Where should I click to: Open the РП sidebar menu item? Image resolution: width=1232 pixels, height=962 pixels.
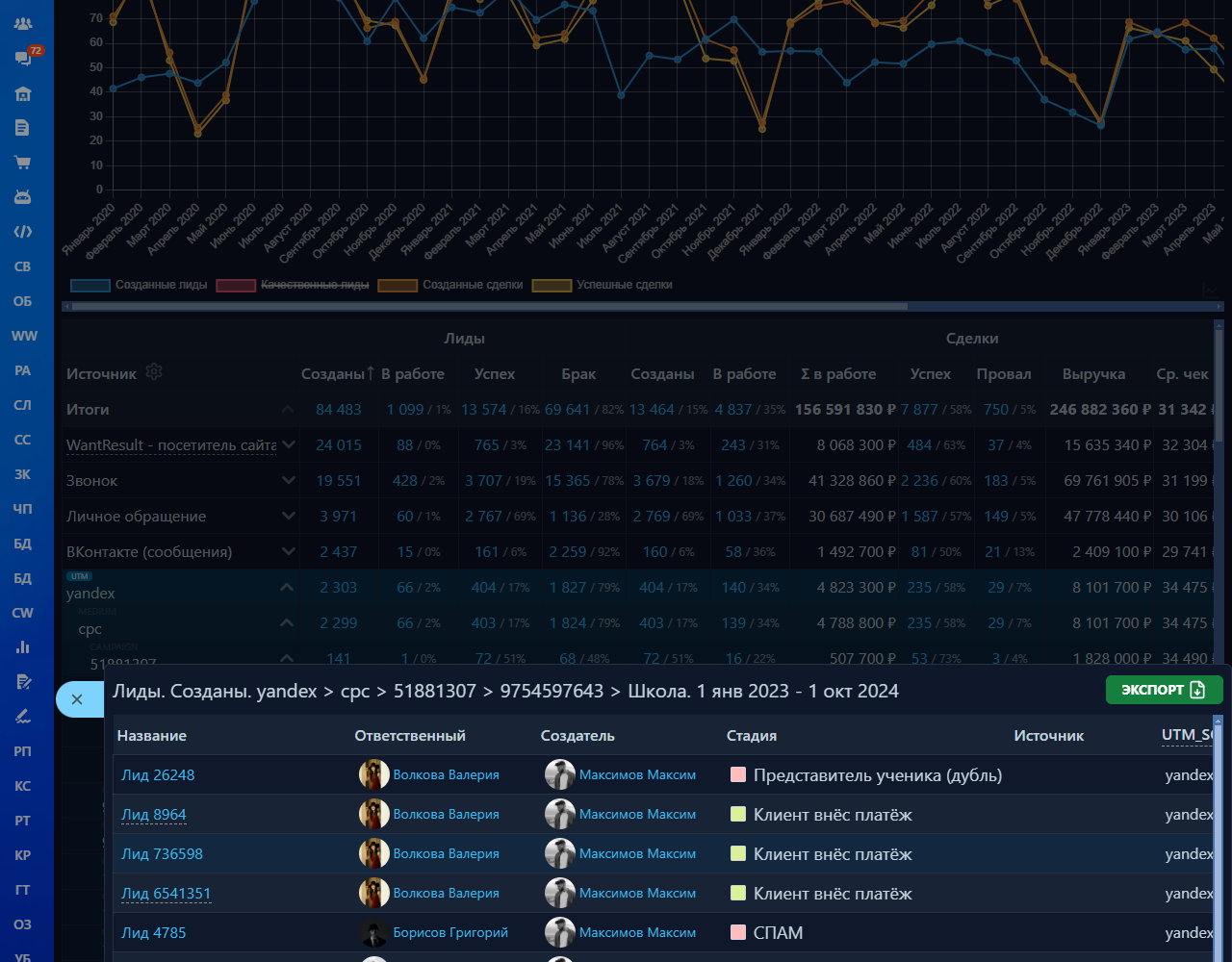pyautogui.click(x=22, y=751)
